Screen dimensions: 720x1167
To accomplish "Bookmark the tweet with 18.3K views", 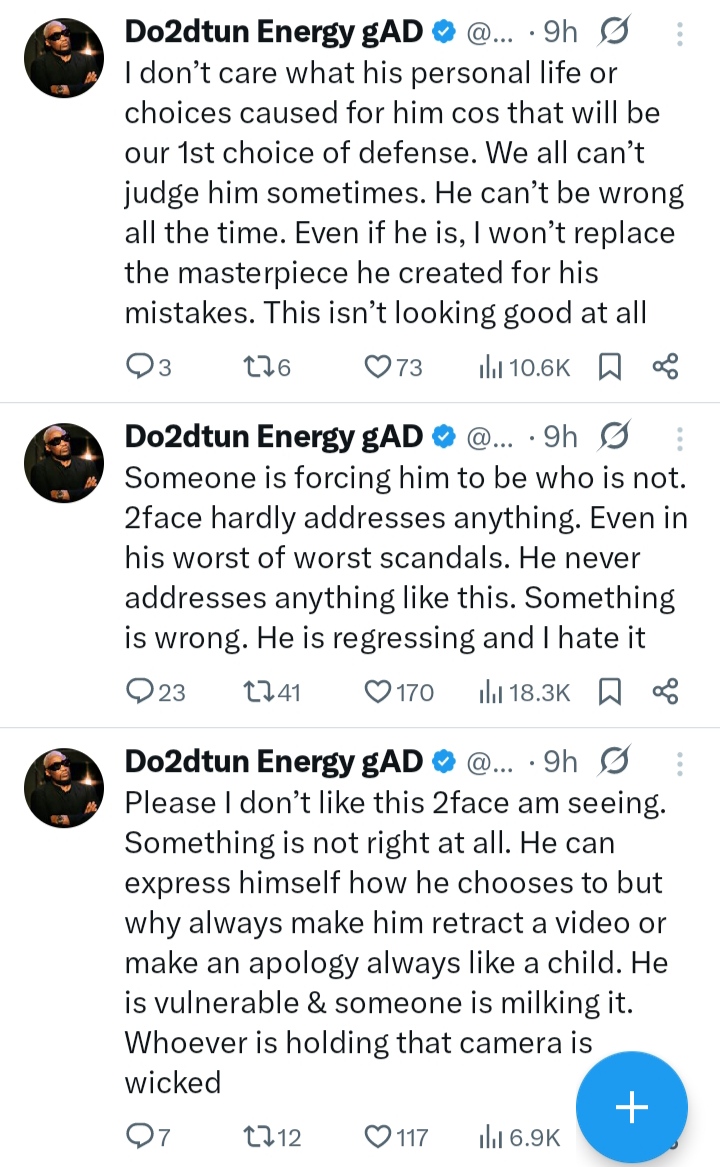I will pyautogui.click(x=609, y=691).
